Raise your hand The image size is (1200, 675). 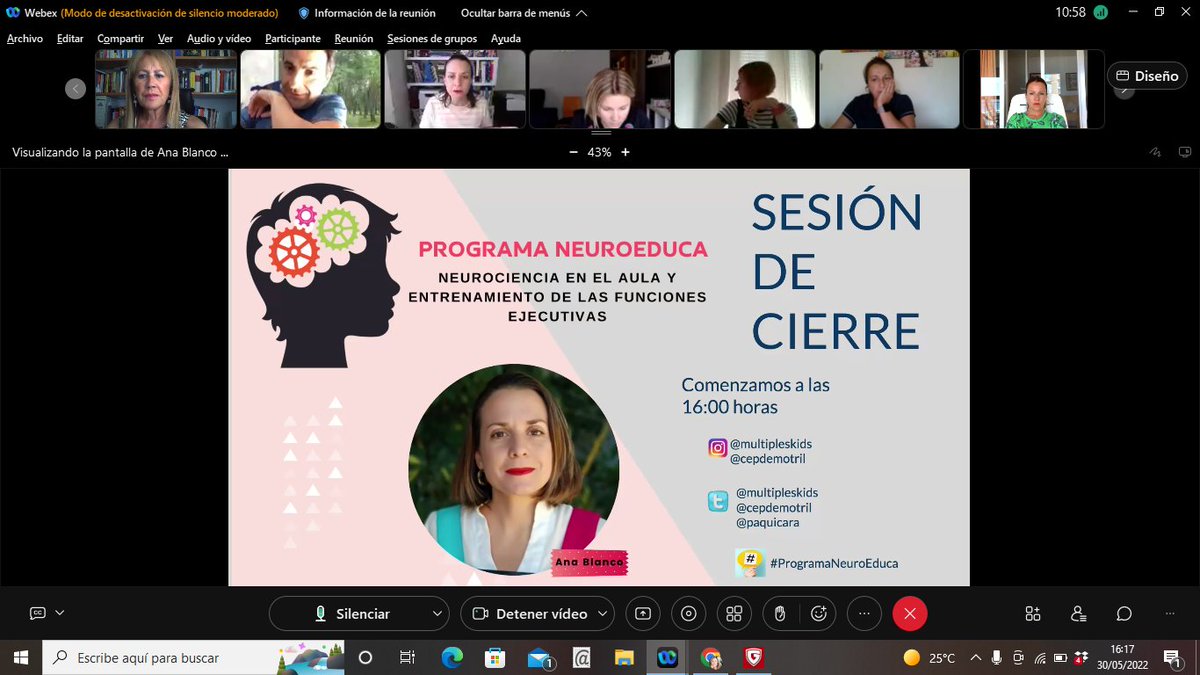pos(779,614)
